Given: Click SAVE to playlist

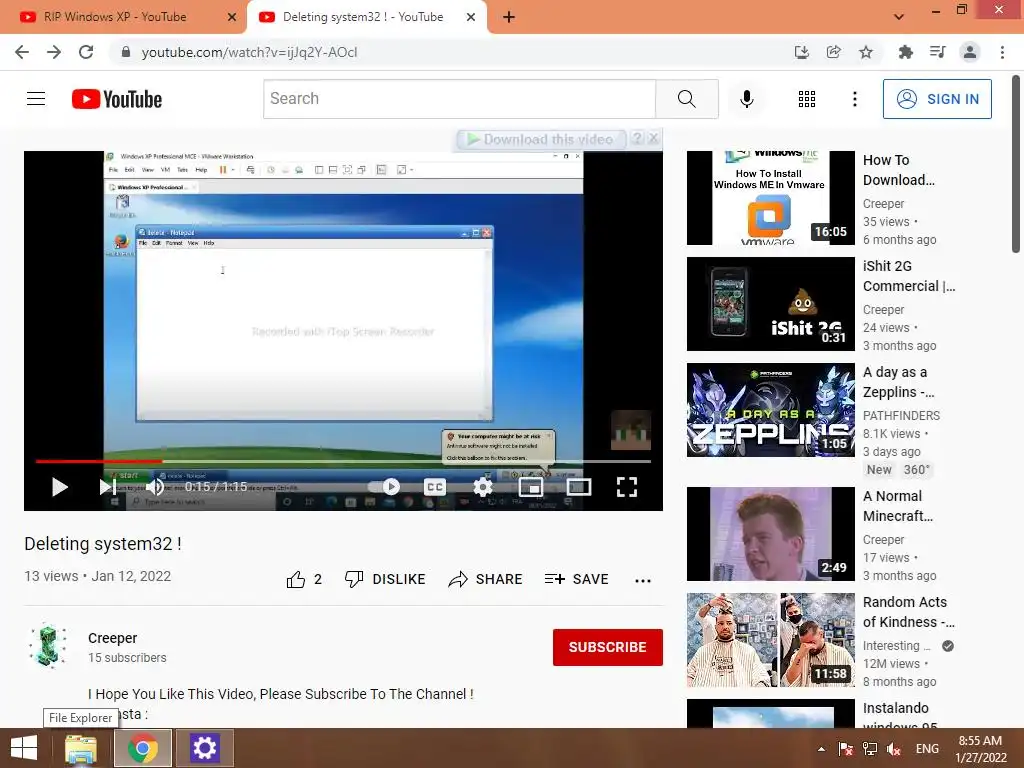Looking at the screenshot, I should point(577,579).
